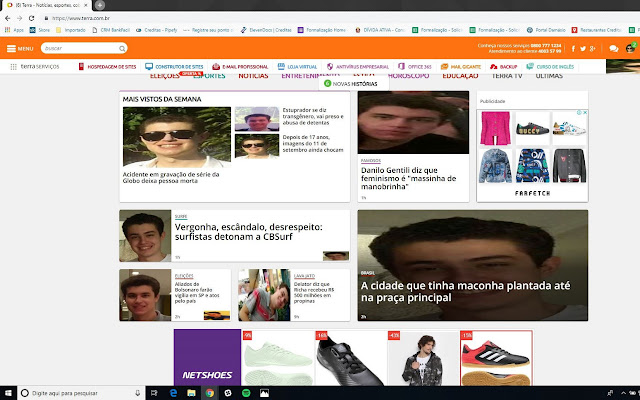Open 'A cidade que tinha maconha plantada' article
Viewport: 640px width, 400px height.
click(x=465, y=291)
